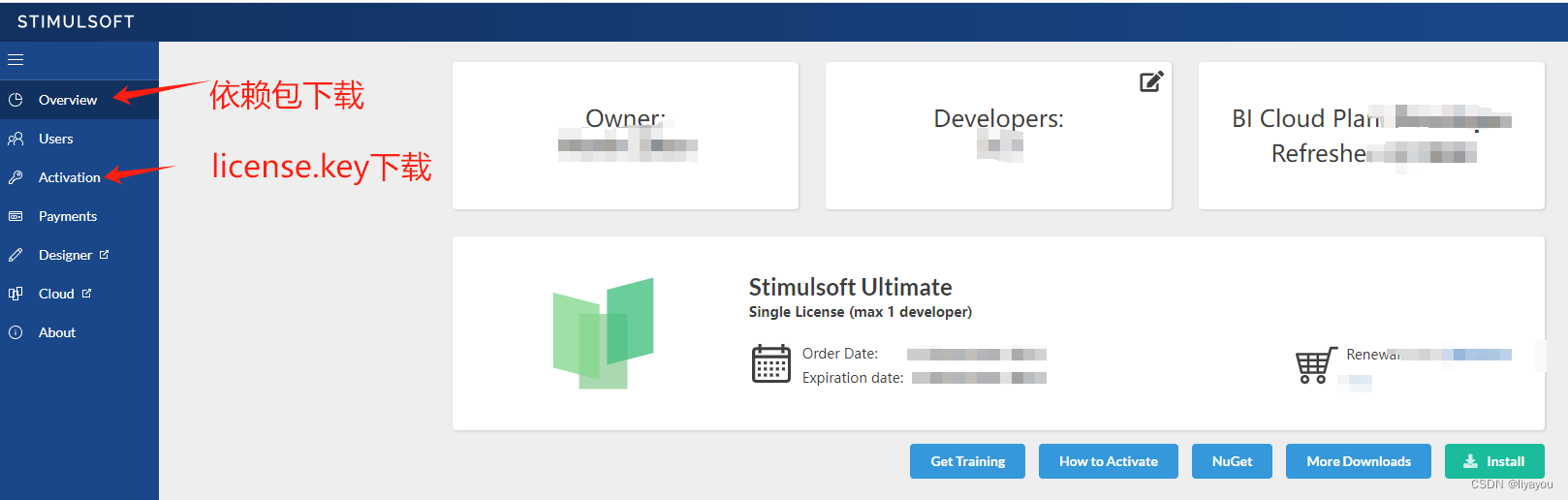Click the STIMULSOFT header logo
Image resolution: width=1568 pixels, height=500 pixels.
click(76, 21)
